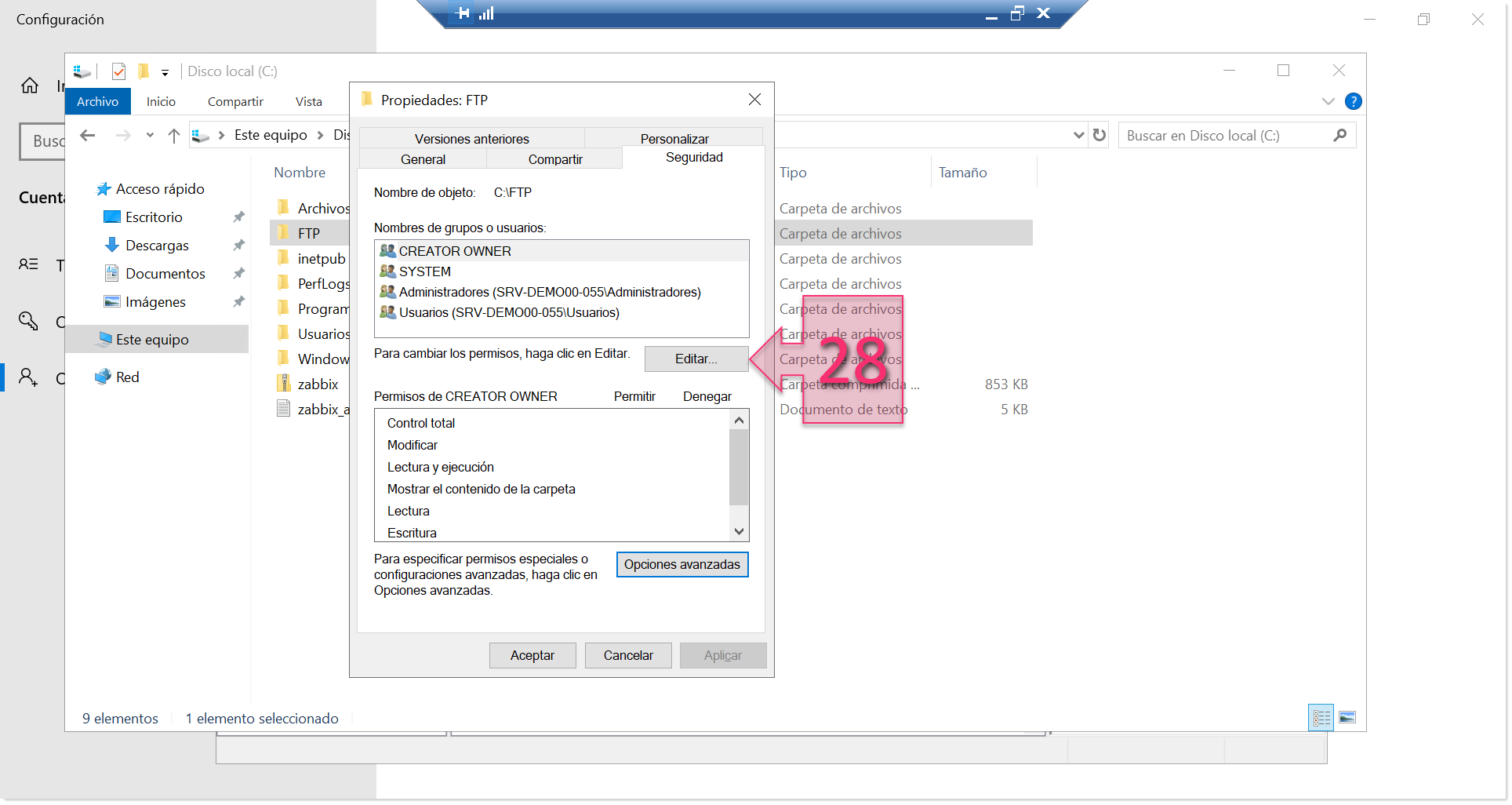The width and height of the screenshot is (1512, 805).
Task: Click the back navigation arrow
Action: tap(87, 135)
